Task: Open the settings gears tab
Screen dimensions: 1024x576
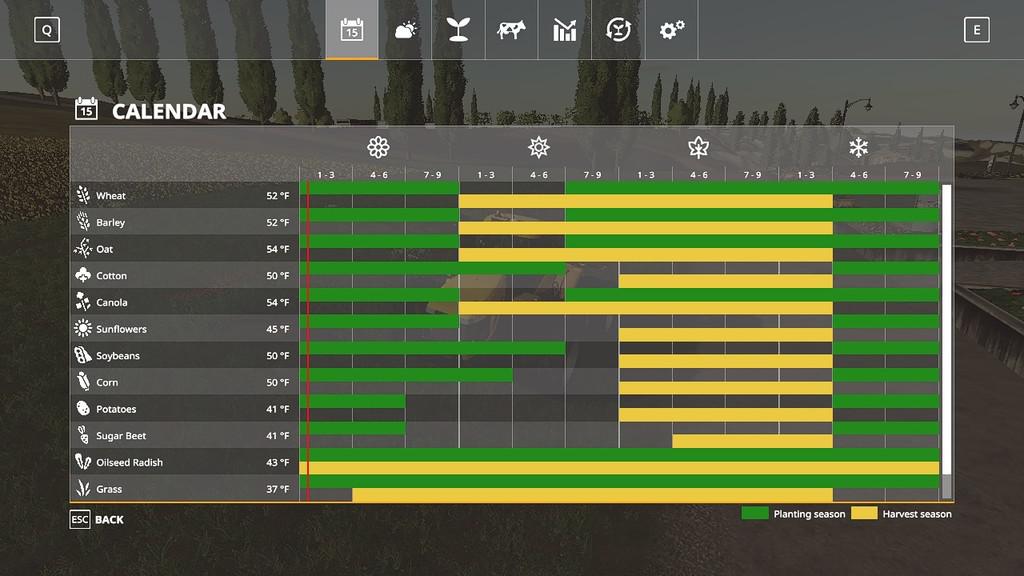Action: pos(671,30)
